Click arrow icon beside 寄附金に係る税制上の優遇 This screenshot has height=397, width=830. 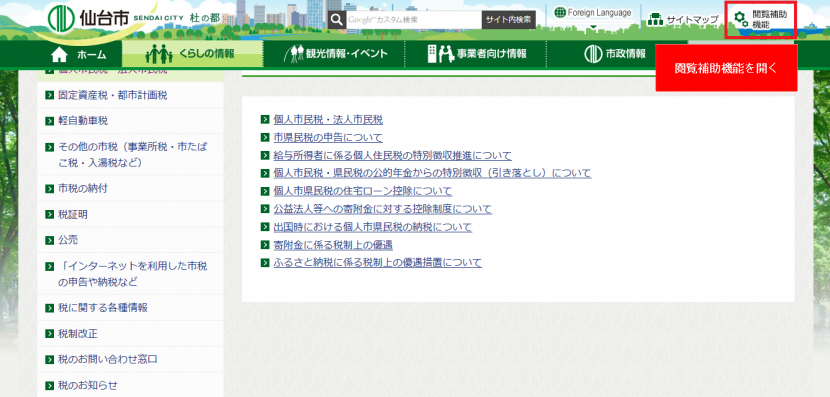click(265, 245)
